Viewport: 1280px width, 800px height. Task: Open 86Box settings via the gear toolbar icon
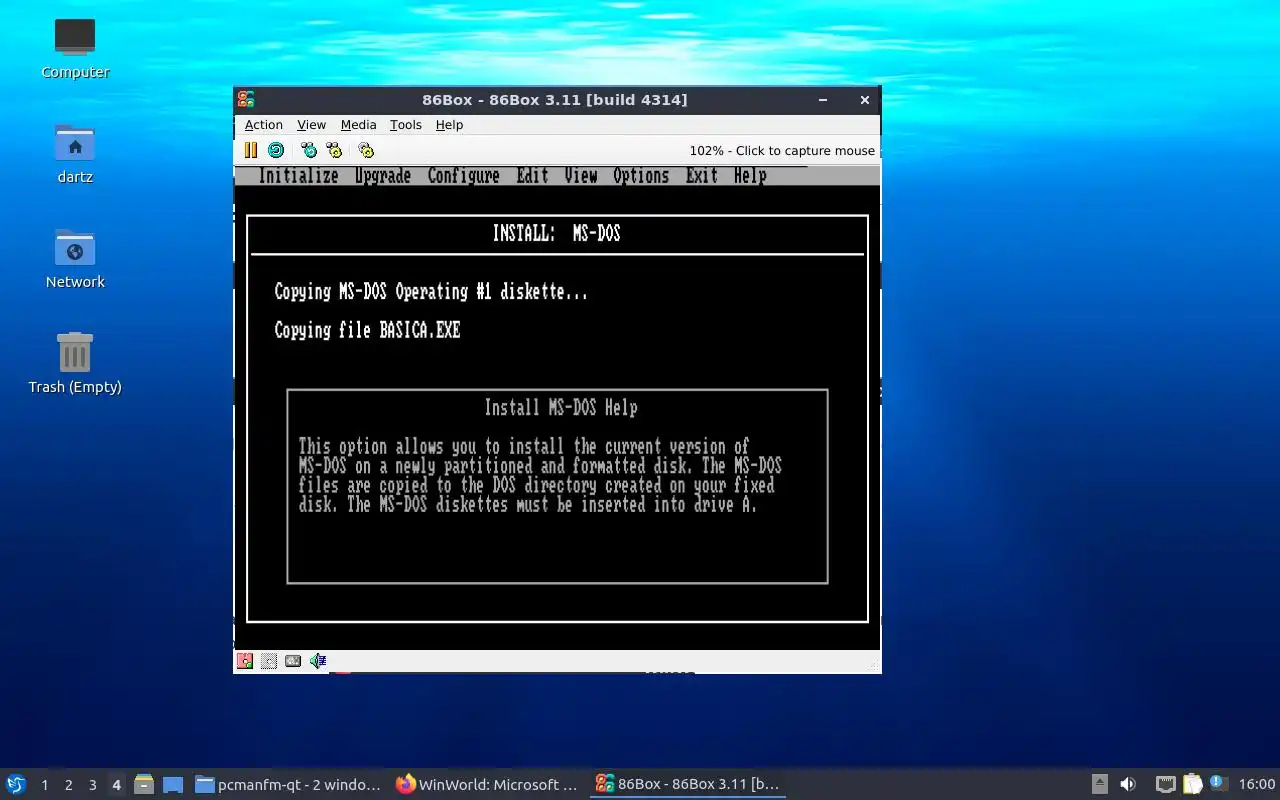click(366, 150)
